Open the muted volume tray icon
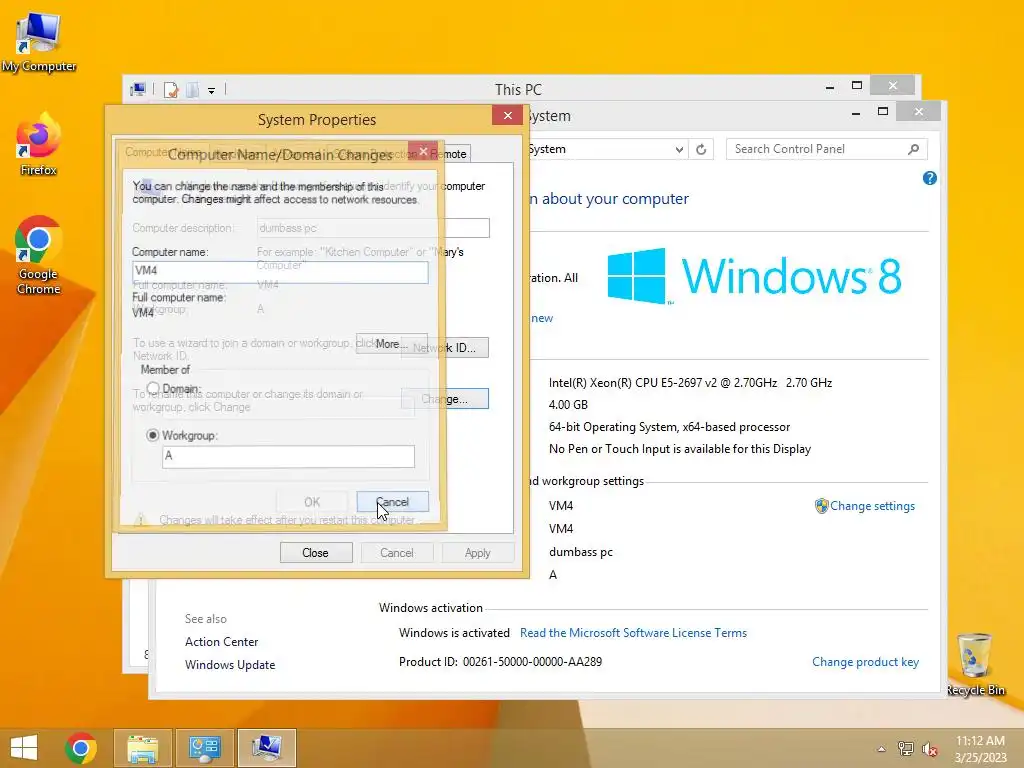Screen dimensions: 1024x768 click(930, 749)
